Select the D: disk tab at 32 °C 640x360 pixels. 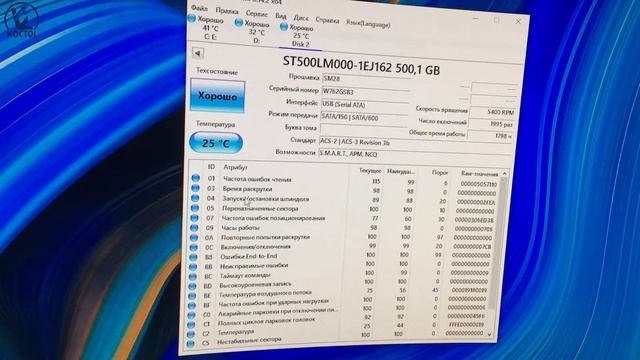[x=252, y=32]
